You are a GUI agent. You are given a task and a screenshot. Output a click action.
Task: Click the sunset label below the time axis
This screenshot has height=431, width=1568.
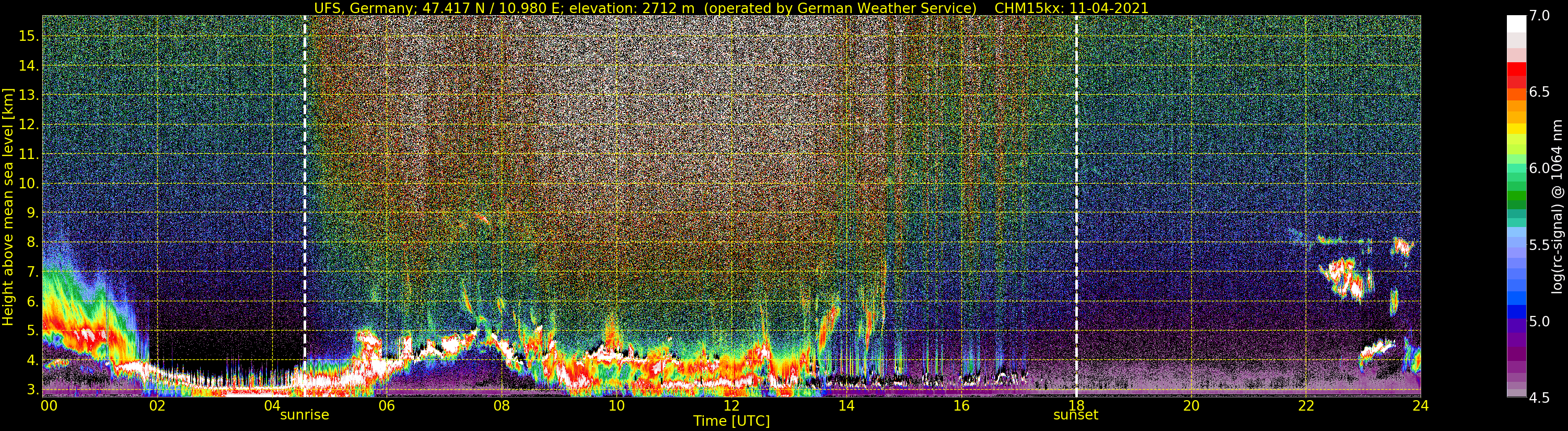click(x=1076, y=415)
